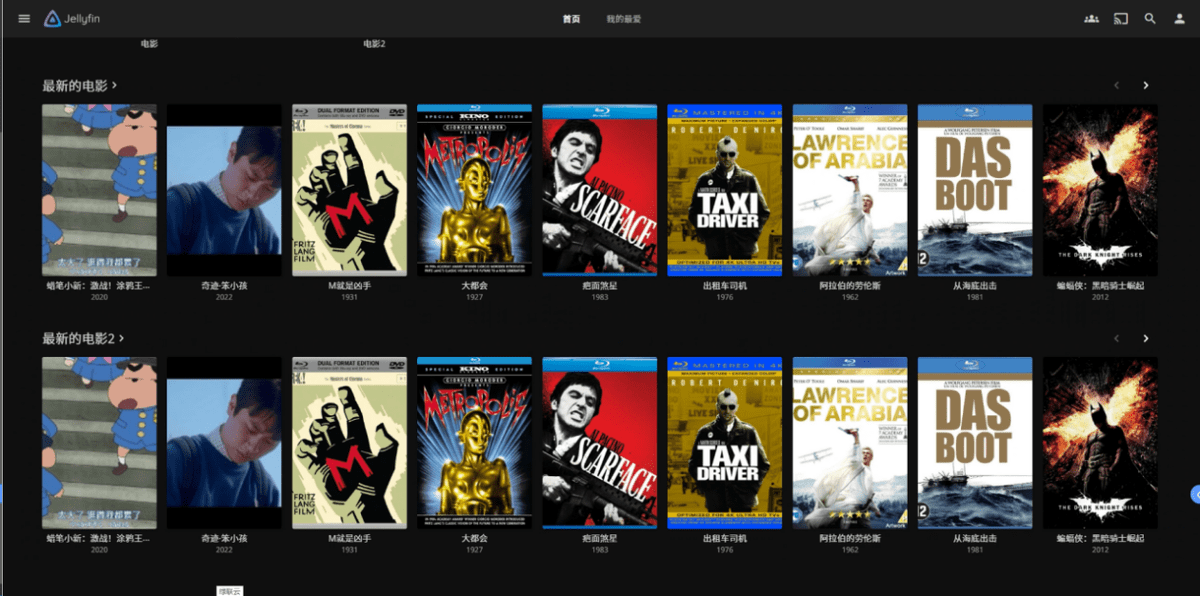Click the Jellyfin logo icon

point(53,19)
